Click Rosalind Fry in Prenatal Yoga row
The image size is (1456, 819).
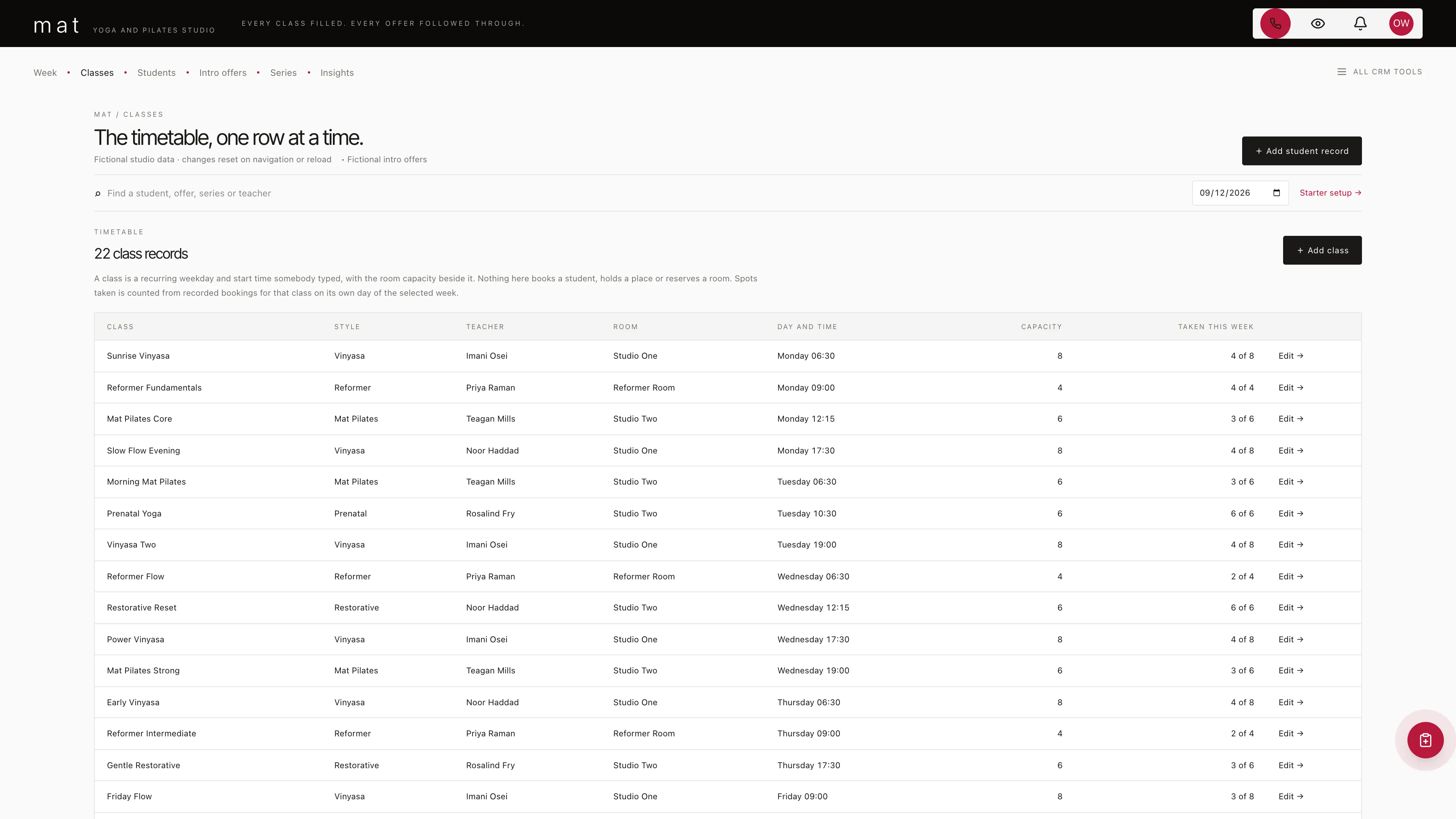coord(490,513)
